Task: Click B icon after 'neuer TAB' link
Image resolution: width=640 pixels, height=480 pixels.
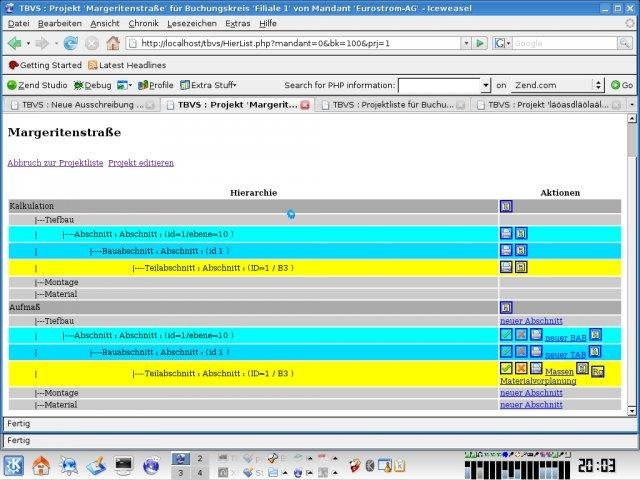Action: [595, 351]
